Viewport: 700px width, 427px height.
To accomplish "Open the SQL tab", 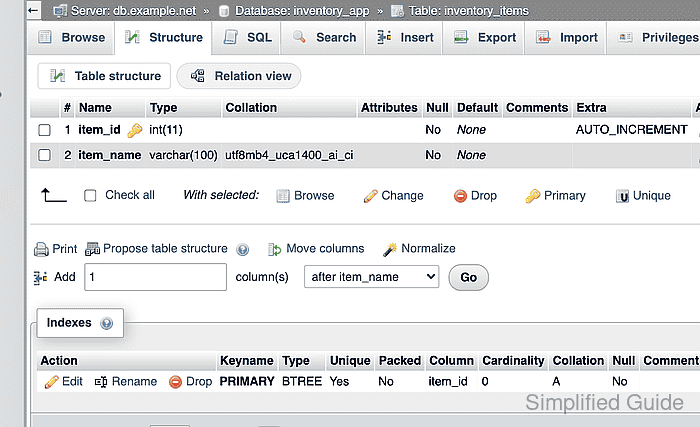I will [x=247, y=38].
